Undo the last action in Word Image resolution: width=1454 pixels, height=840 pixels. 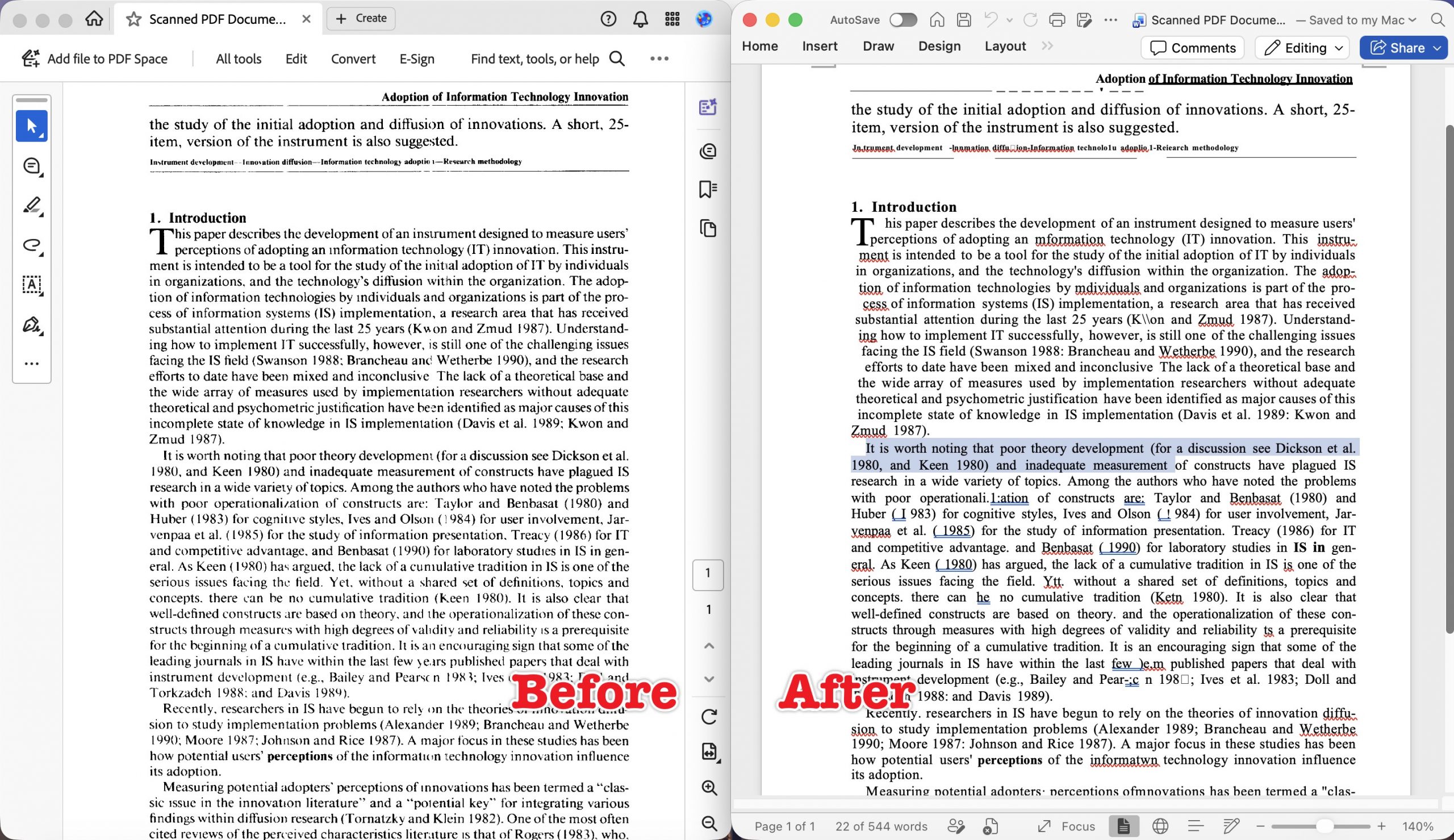[991, 20]
